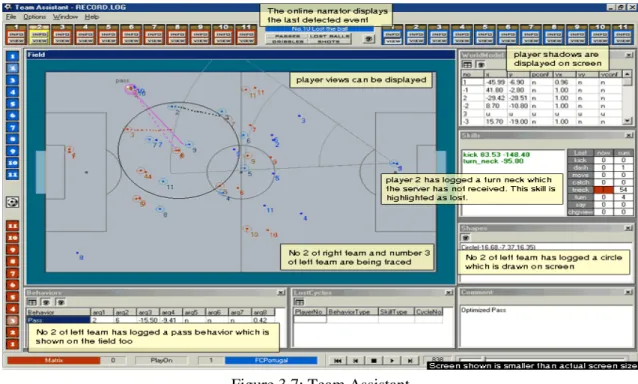The width and height of the screenshot is (638, 384).
Task: Click INFO for red team player 1
Action: [16, 35]
